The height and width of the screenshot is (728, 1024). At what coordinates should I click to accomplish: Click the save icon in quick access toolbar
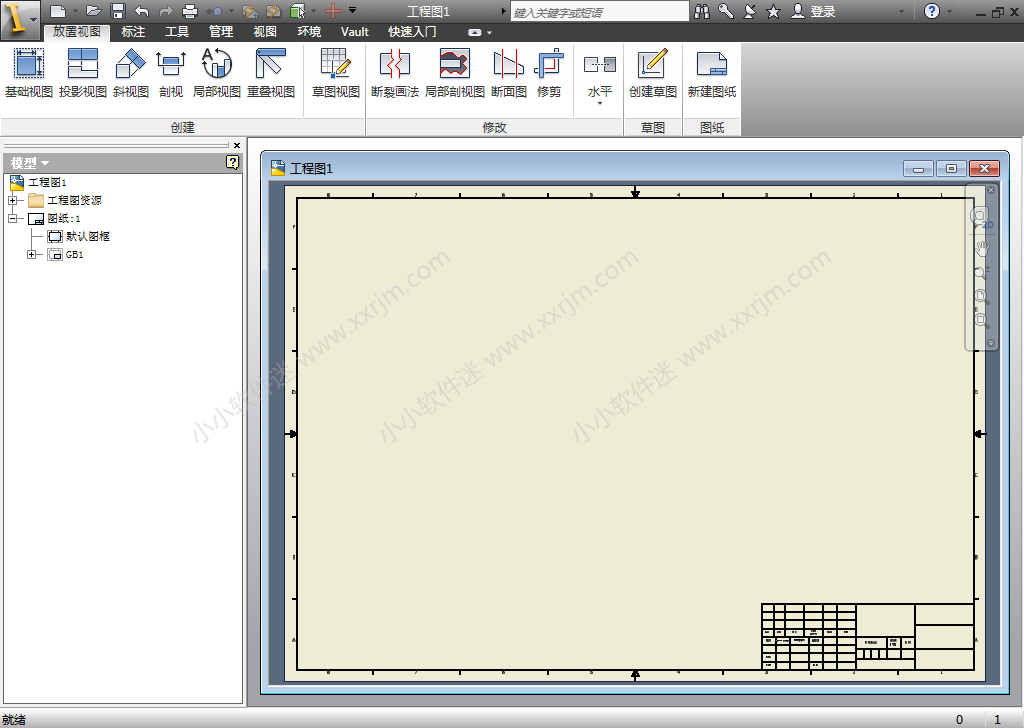(x=118, y=11)
